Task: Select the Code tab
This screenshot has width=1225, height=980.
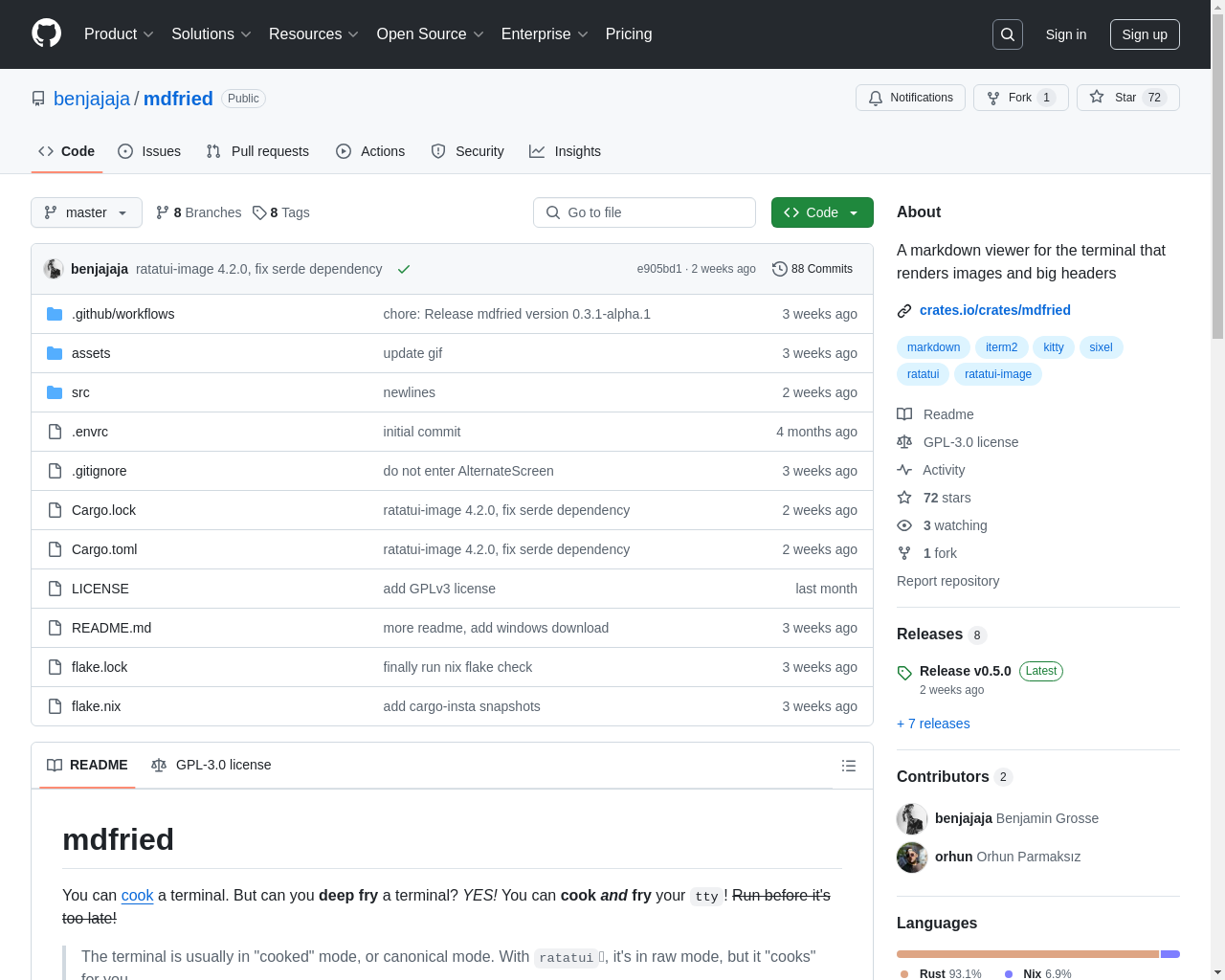Action: (67, 151)
